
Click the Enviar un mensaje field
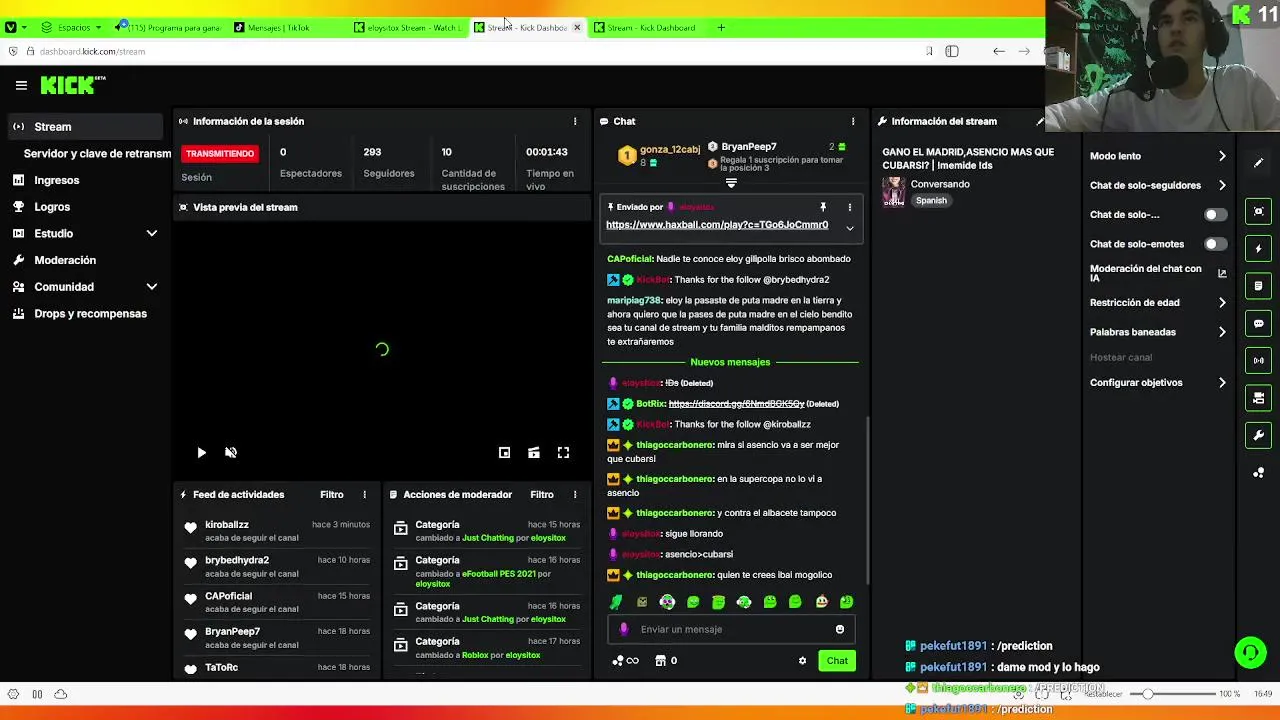pyautogui.click(x=730, y=629)
